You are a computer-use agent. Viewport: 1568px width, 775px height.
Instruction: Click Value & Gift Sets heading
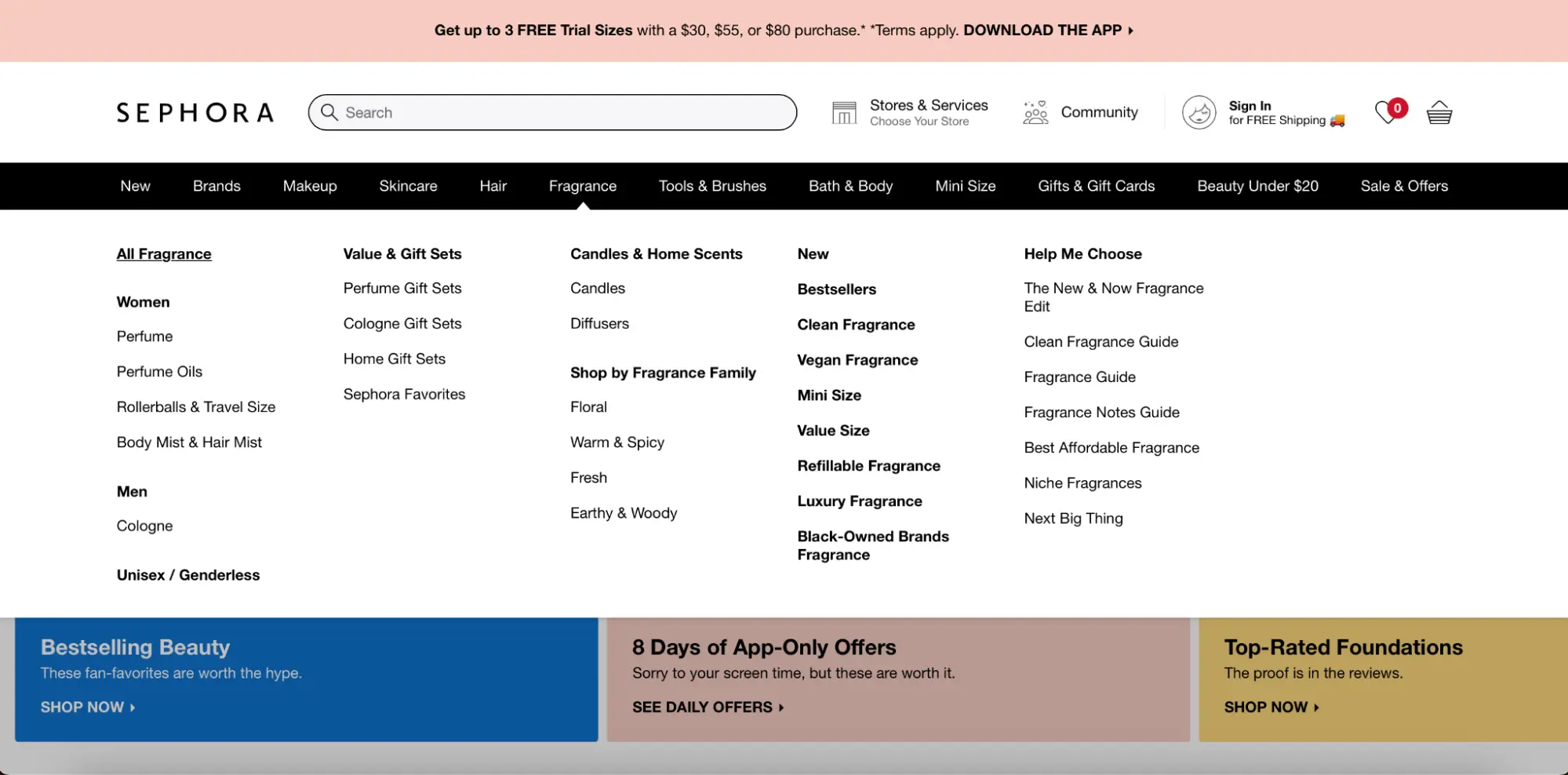click(402, 254)
